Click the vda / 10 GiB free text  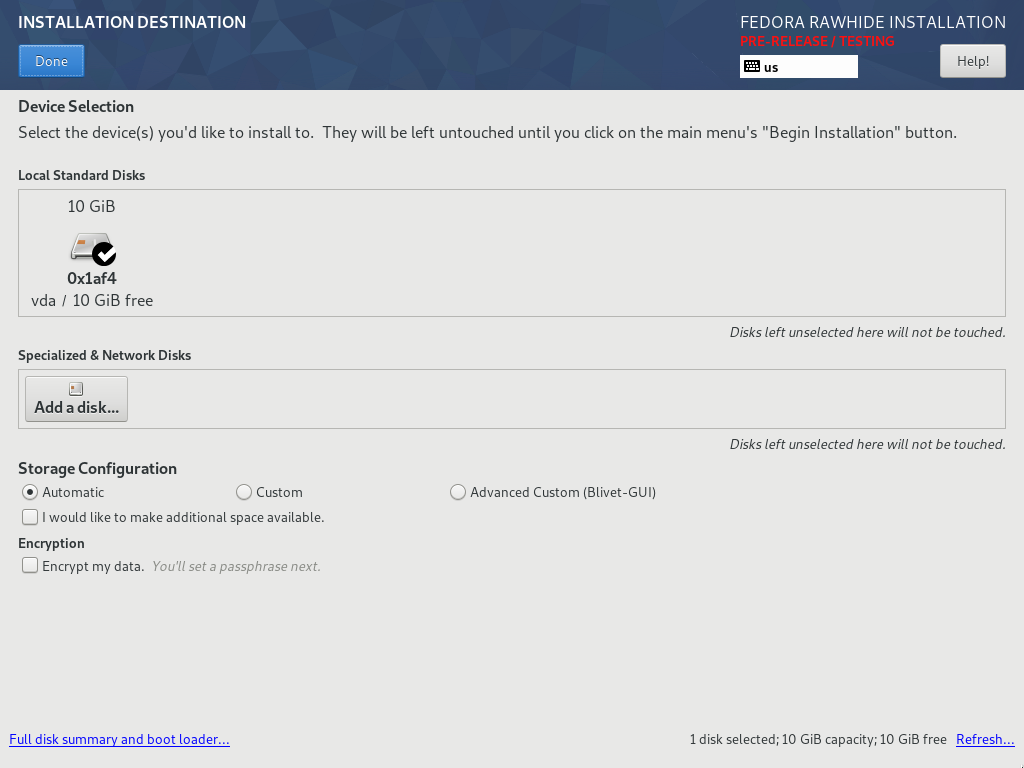point(92,300)
